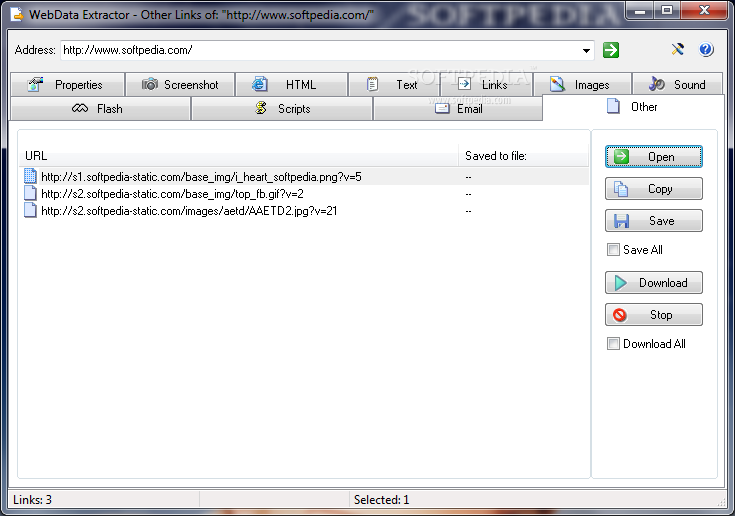Switch to the Scripts tab
Viewport: 735px width, 516px height.
click(x=282, y=109)
